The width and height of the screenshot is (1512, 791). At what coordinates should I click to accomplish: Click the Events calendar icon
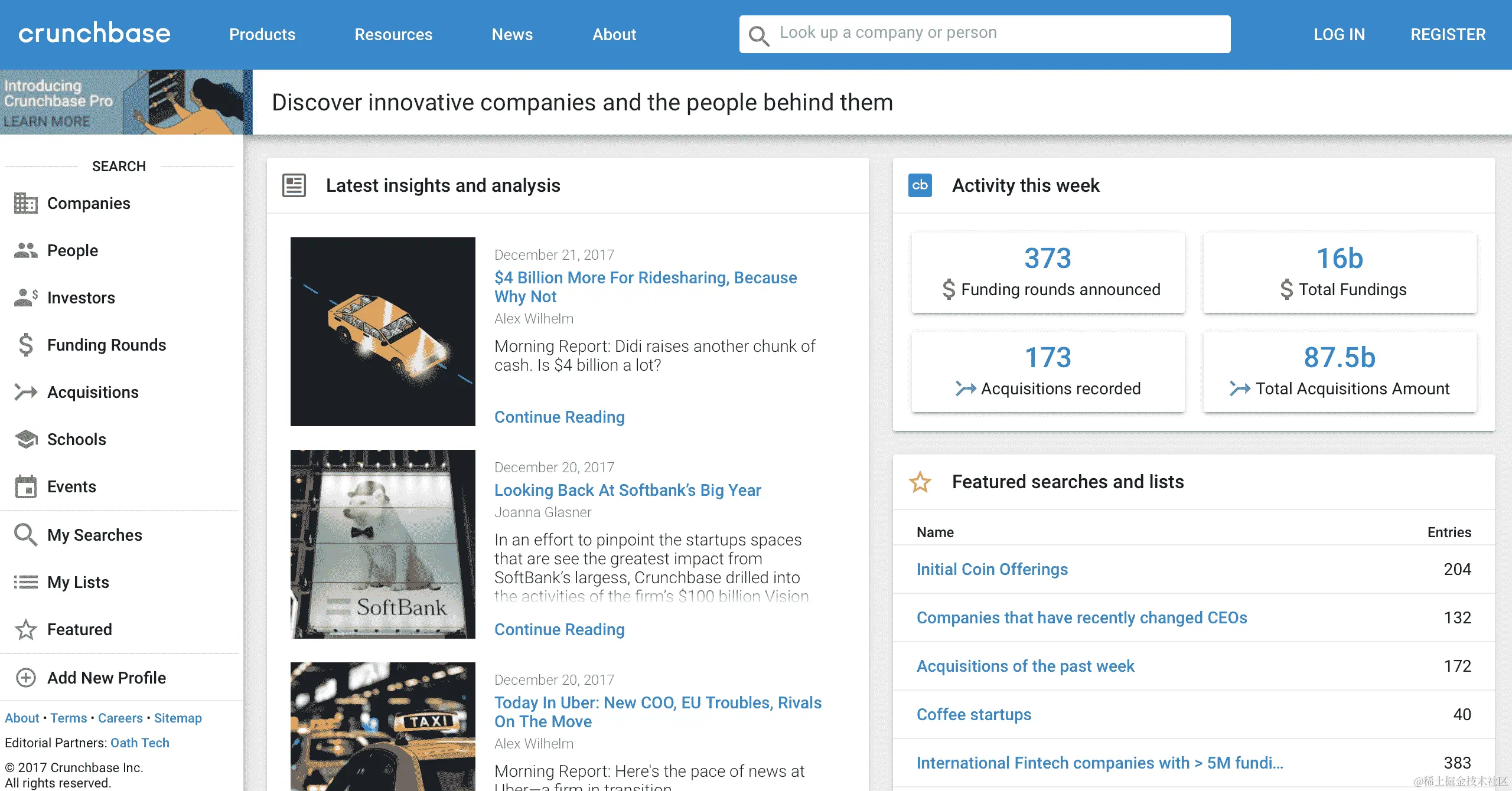tap(25, 486)
